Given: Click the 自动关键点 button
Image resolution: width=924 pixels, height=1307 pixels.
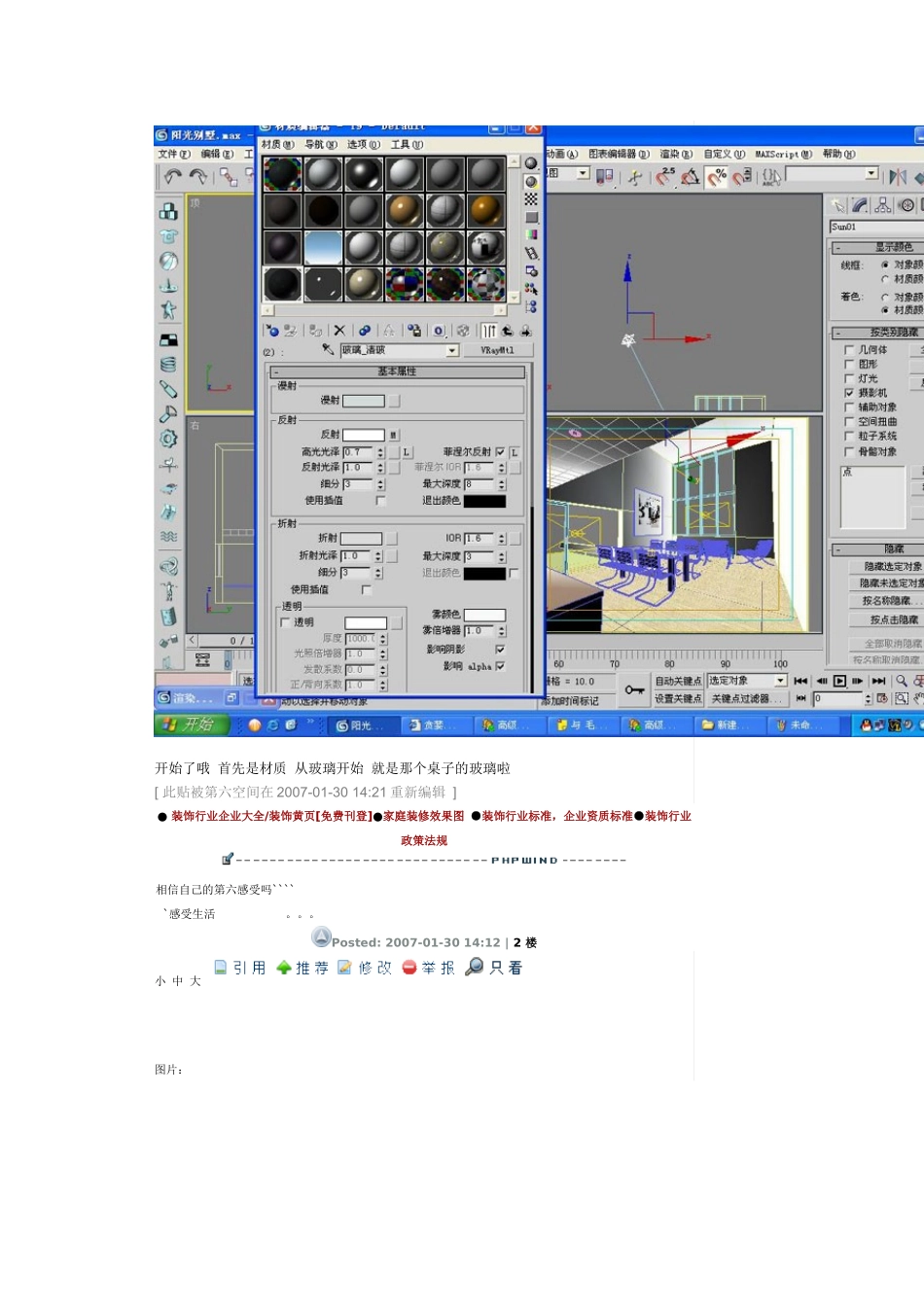Looking at the screenshot, I should point(678,681).
